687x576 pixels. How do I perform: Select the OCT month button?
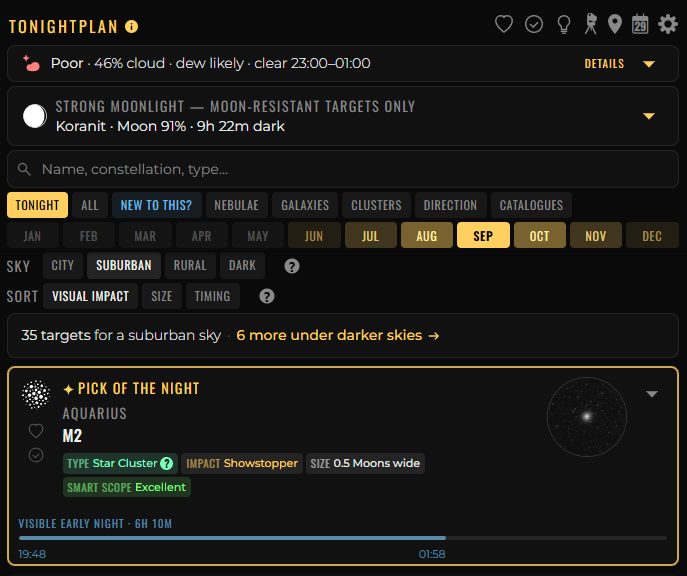[x=539, y=236]
